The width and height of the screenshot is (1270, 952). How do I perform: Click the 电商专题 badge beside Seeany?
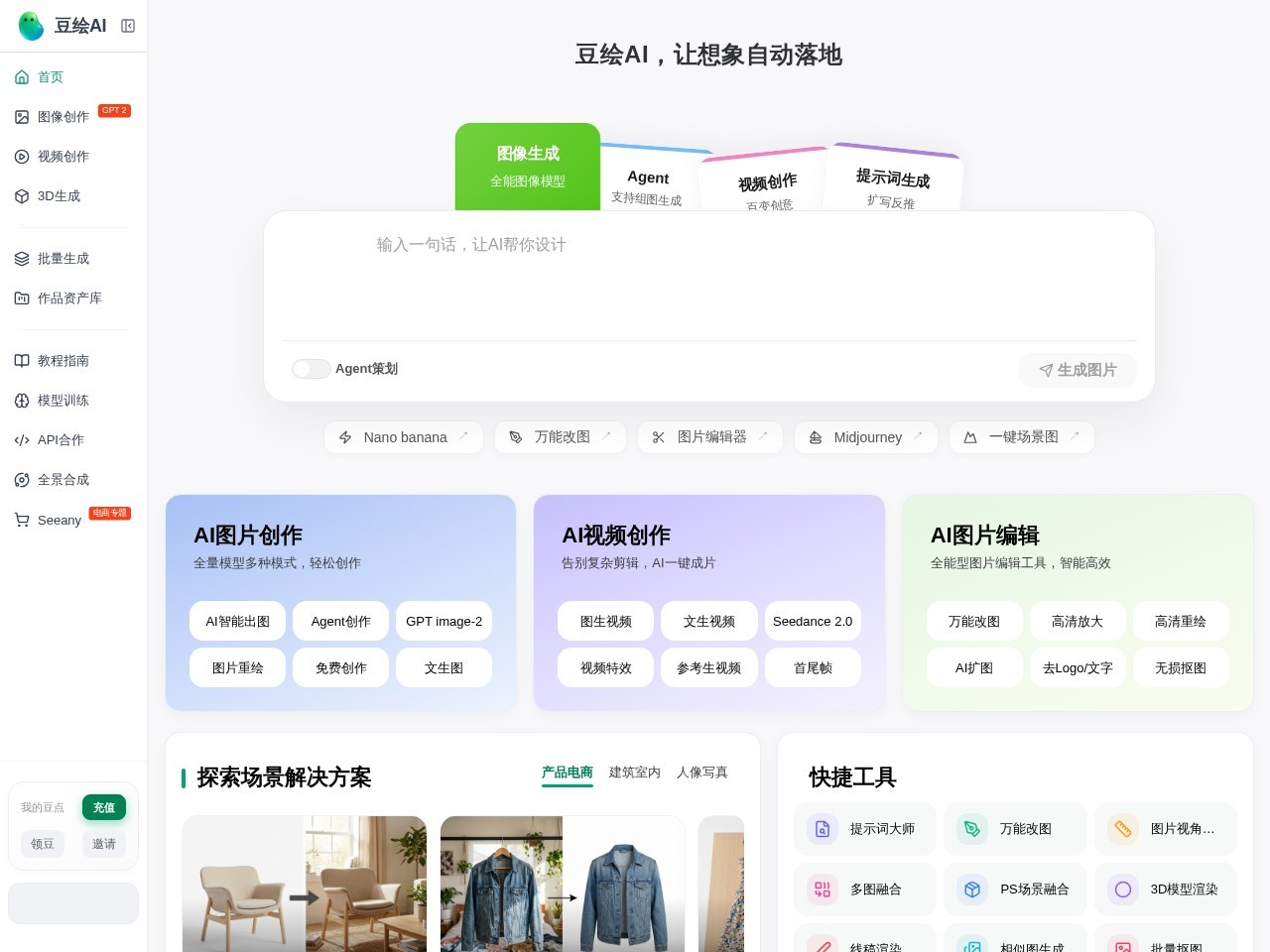tap(110, 513)
